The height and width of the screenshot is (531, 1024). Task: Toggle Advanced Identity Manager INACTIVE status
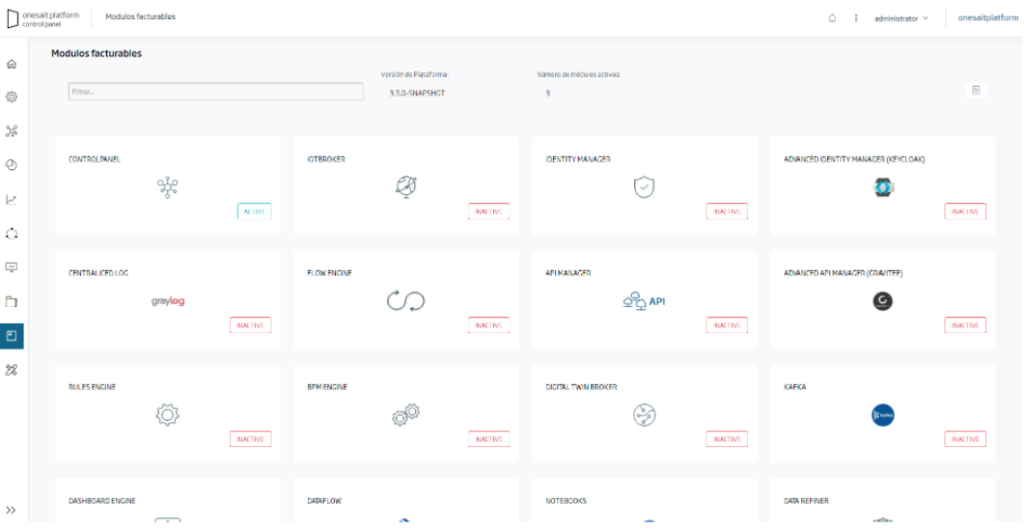click(x=965, y=212)
